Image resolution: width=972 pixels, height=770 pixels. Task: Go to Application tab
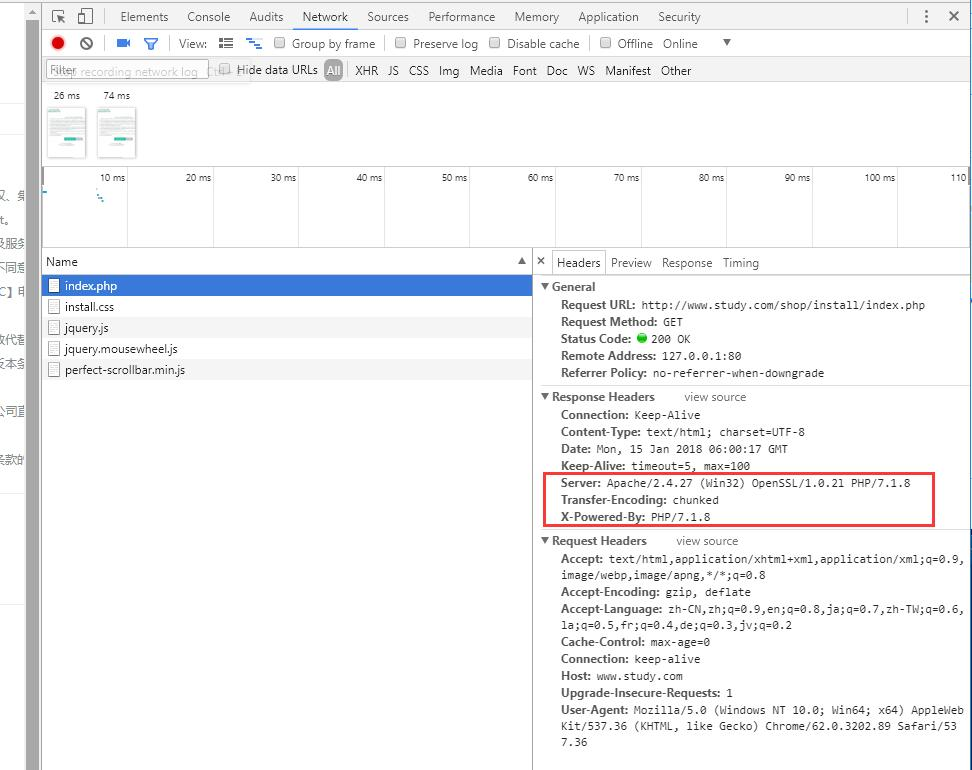(x=608, y=17)
